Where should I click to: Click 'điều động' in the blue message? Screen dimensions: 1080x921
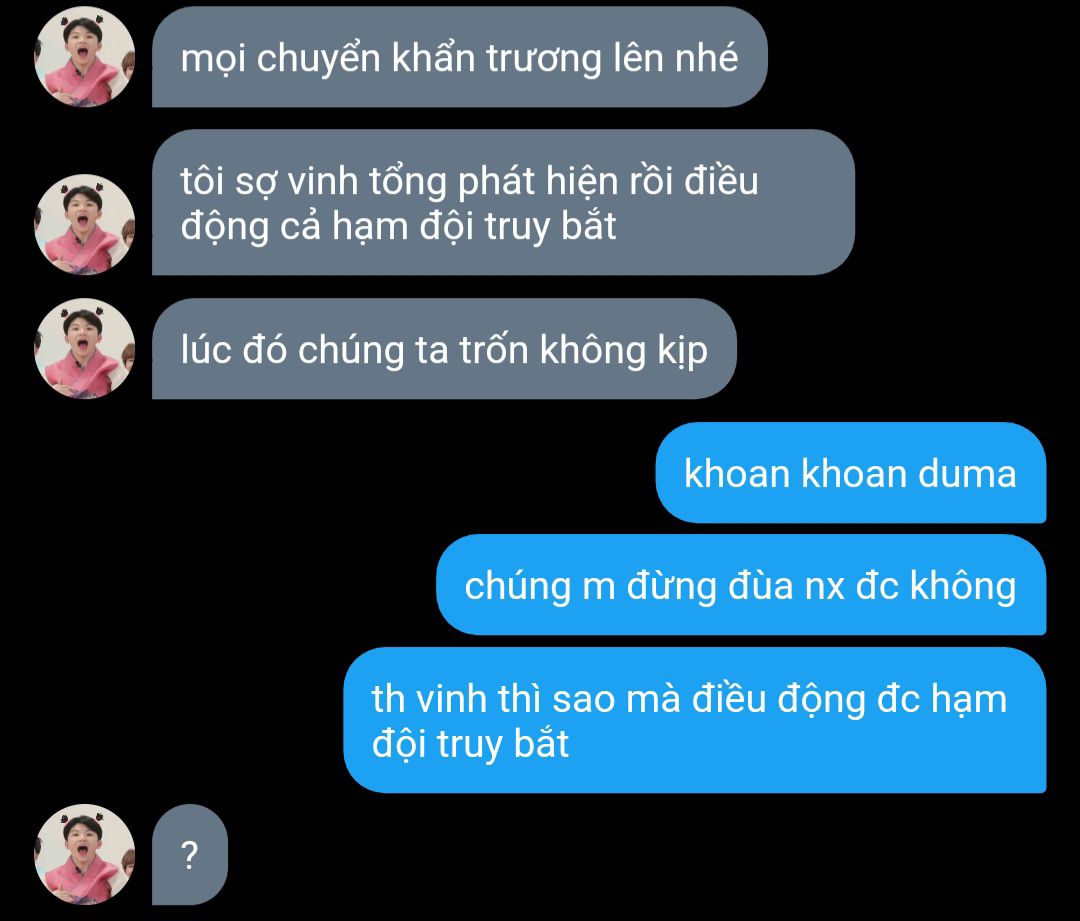click(778, 699)
